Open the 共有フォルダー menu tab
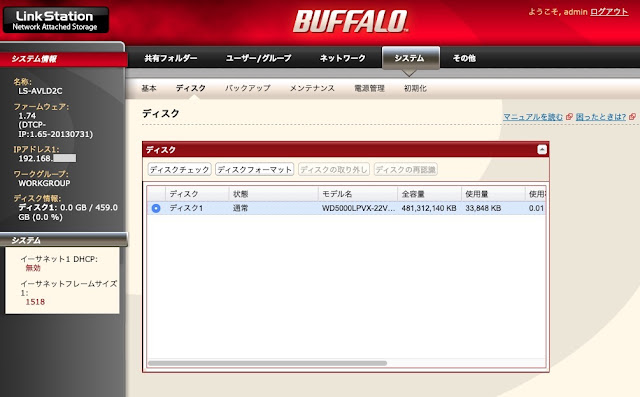The height and width of the screenshot is (397, 640). [171, 58]
